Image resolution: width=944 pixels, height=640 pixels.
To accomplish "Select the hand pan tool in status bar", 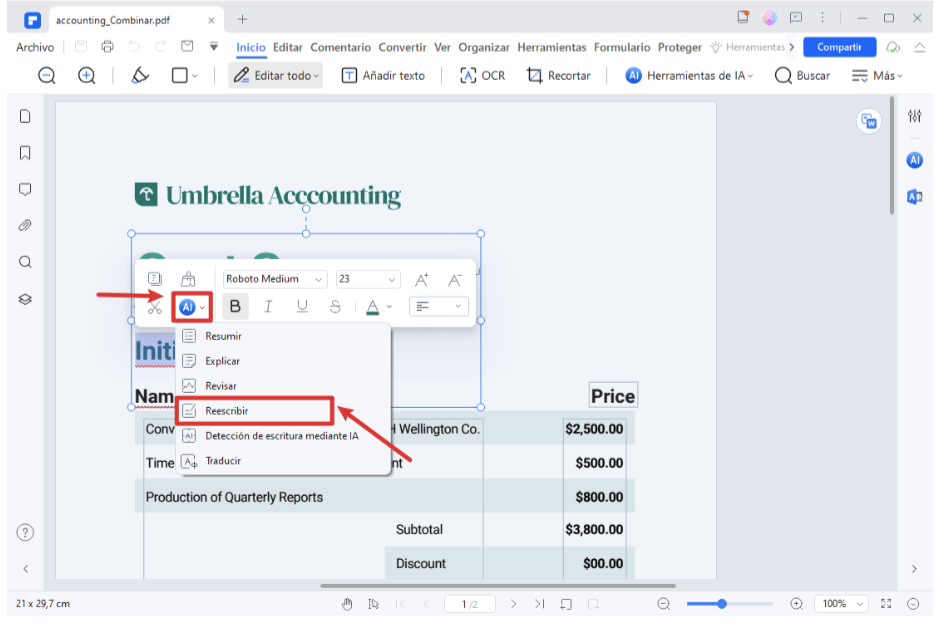I will coord(348,604).
